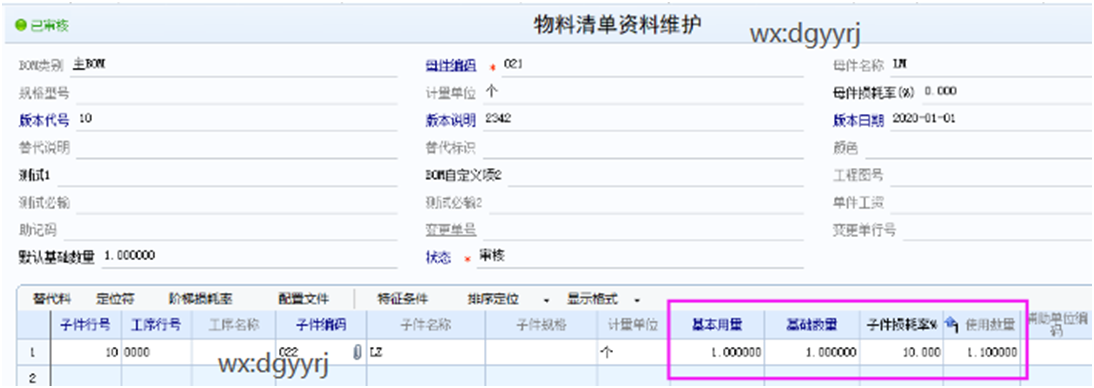Image resolution: width=1094 pixels, height=388 pixels.
Task: Select the 基本用量 column header
Action: point(717,324)
